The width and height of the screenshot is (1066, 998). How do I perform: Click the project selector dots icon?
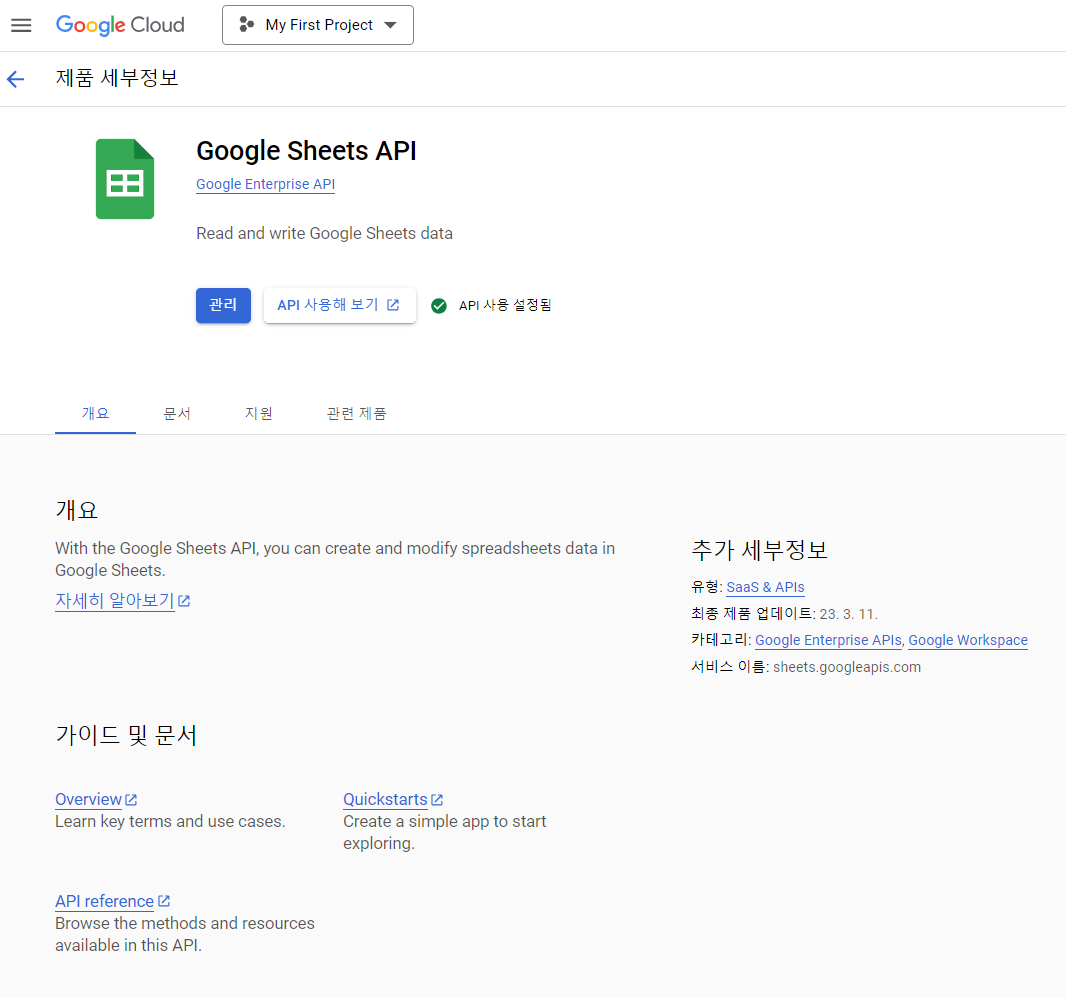(x=246, y=25)
